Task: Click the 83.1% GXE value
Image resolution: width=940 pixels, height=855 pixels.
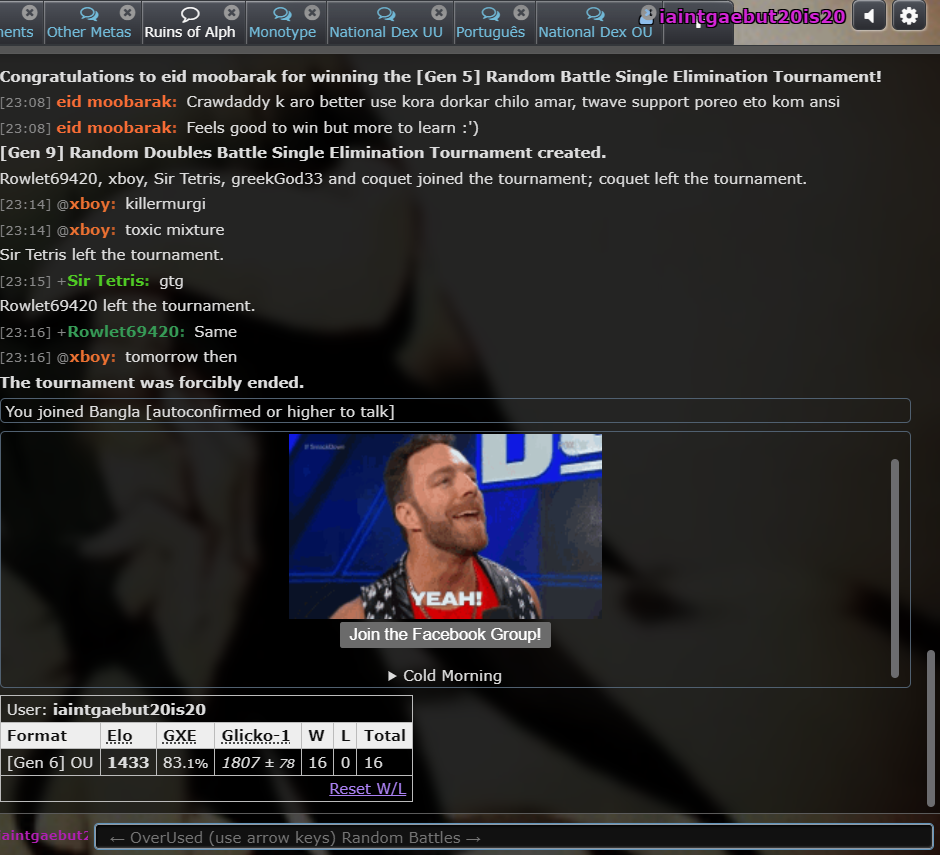Action: [185, 763]
